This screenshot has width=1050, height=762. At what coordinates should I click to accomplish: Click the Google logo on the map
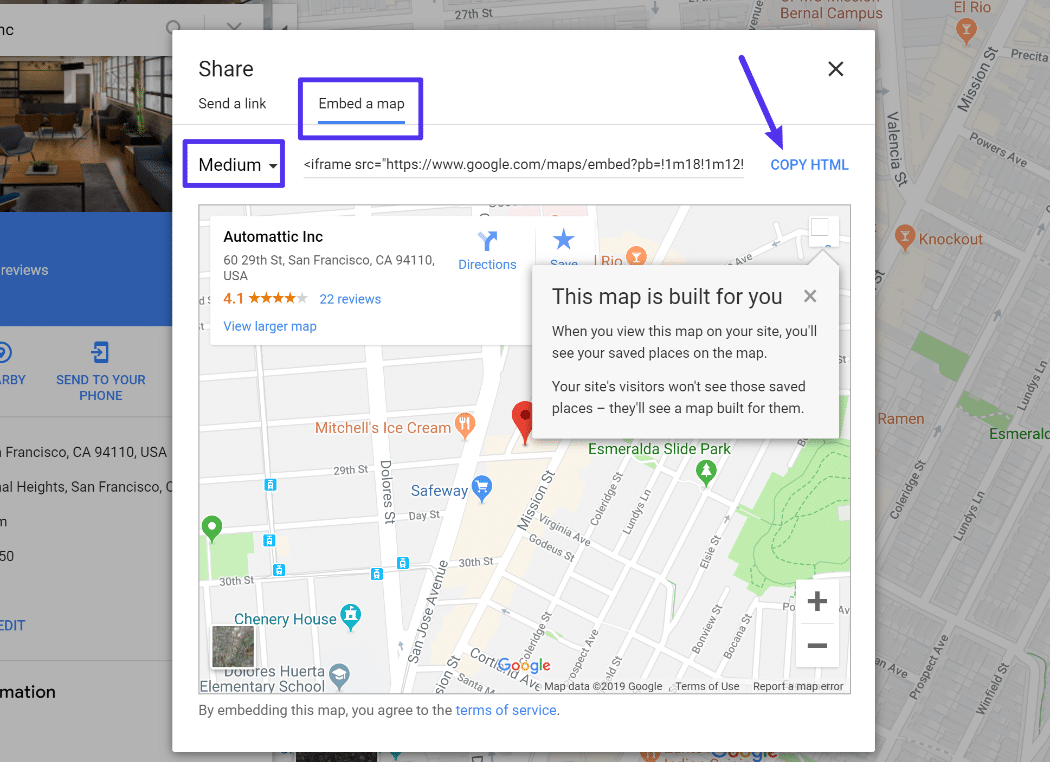(523, 665)
